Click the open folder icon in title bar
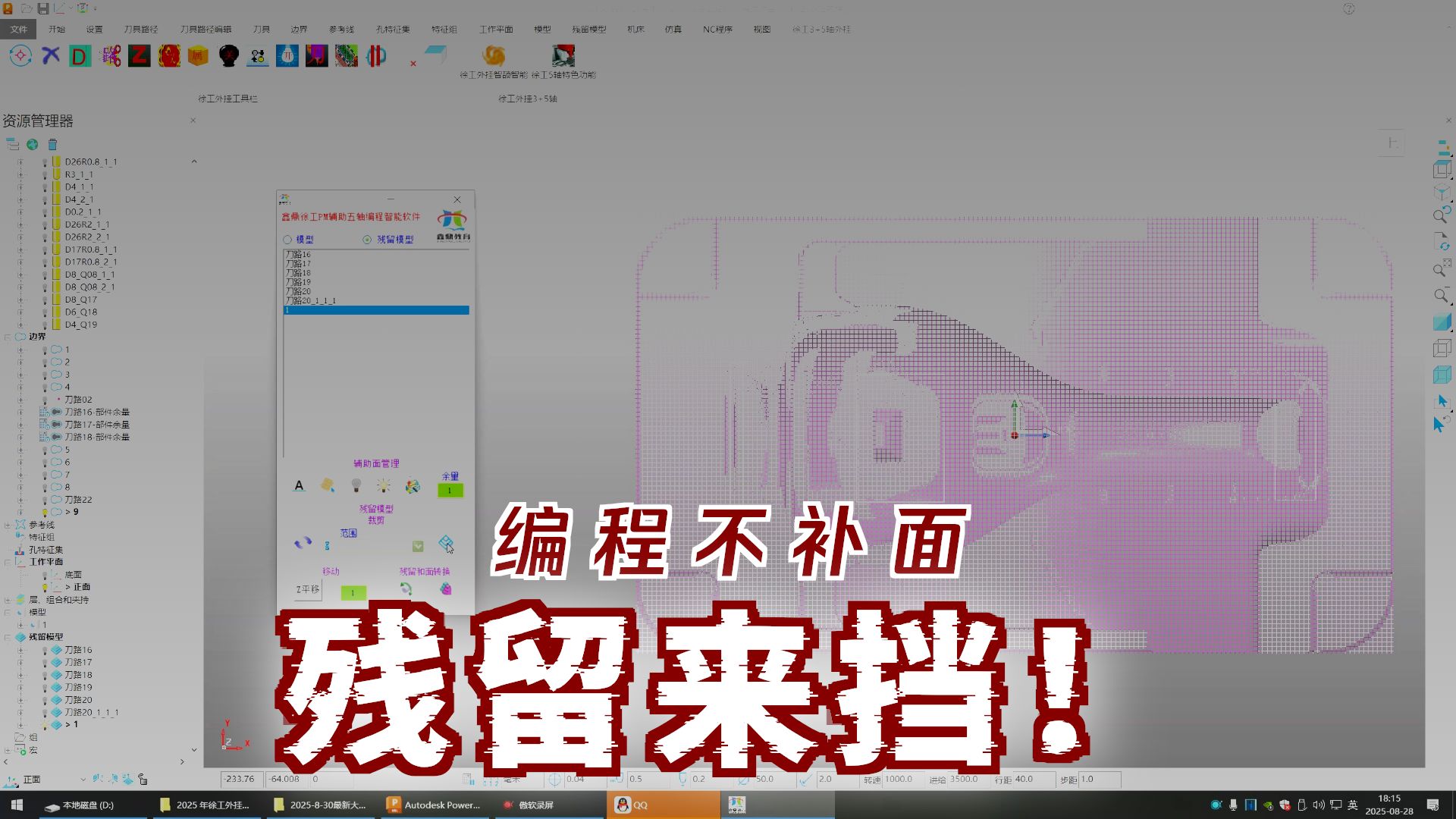 [x=27, y=8]
